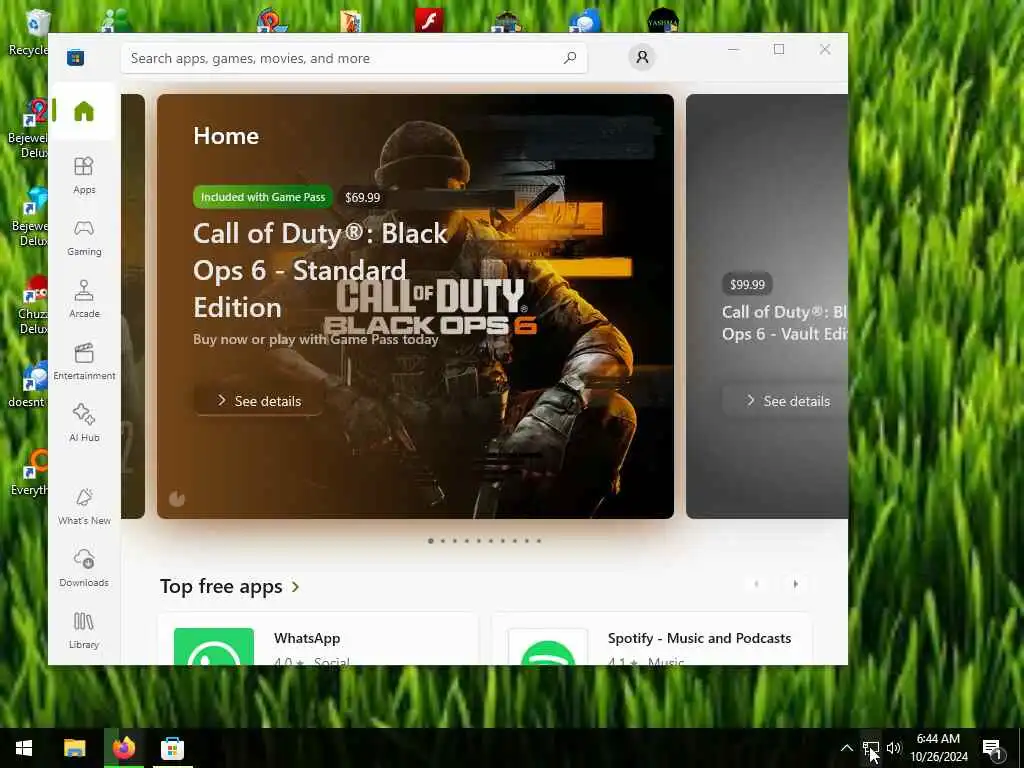Show the next Top free apps page
The width and height of the screenshot is (1024, 768).
point(795,584)
